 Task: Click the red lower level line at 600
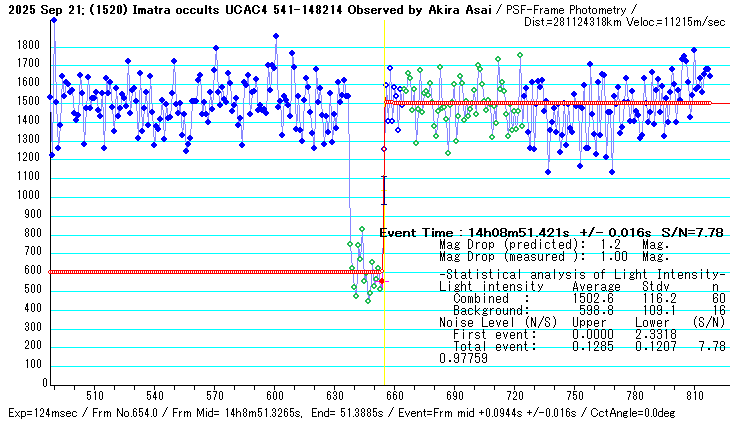tap(200, 271)
